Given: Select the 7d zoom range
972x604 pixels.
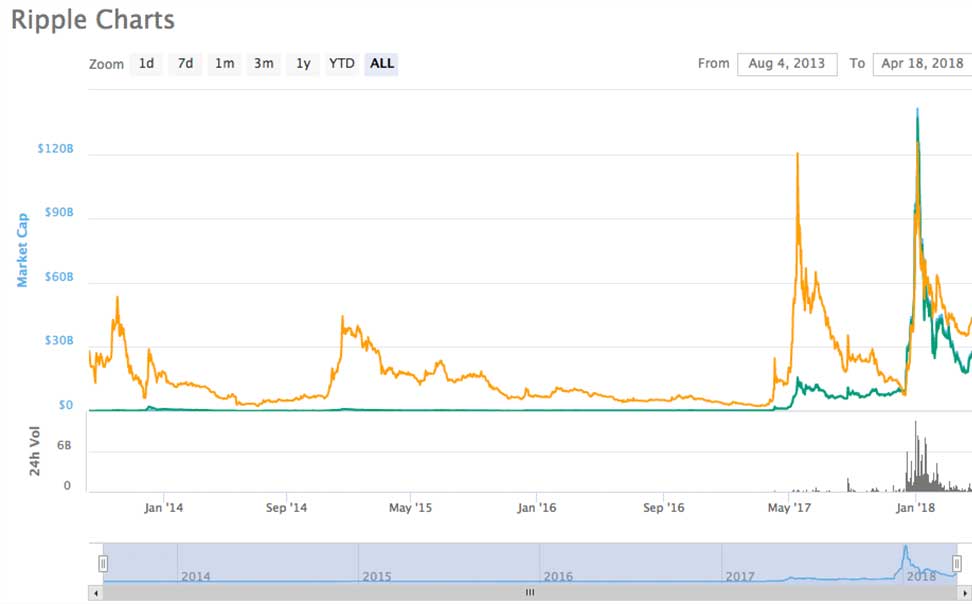Looking at the screenshot, I should [184, 63].
